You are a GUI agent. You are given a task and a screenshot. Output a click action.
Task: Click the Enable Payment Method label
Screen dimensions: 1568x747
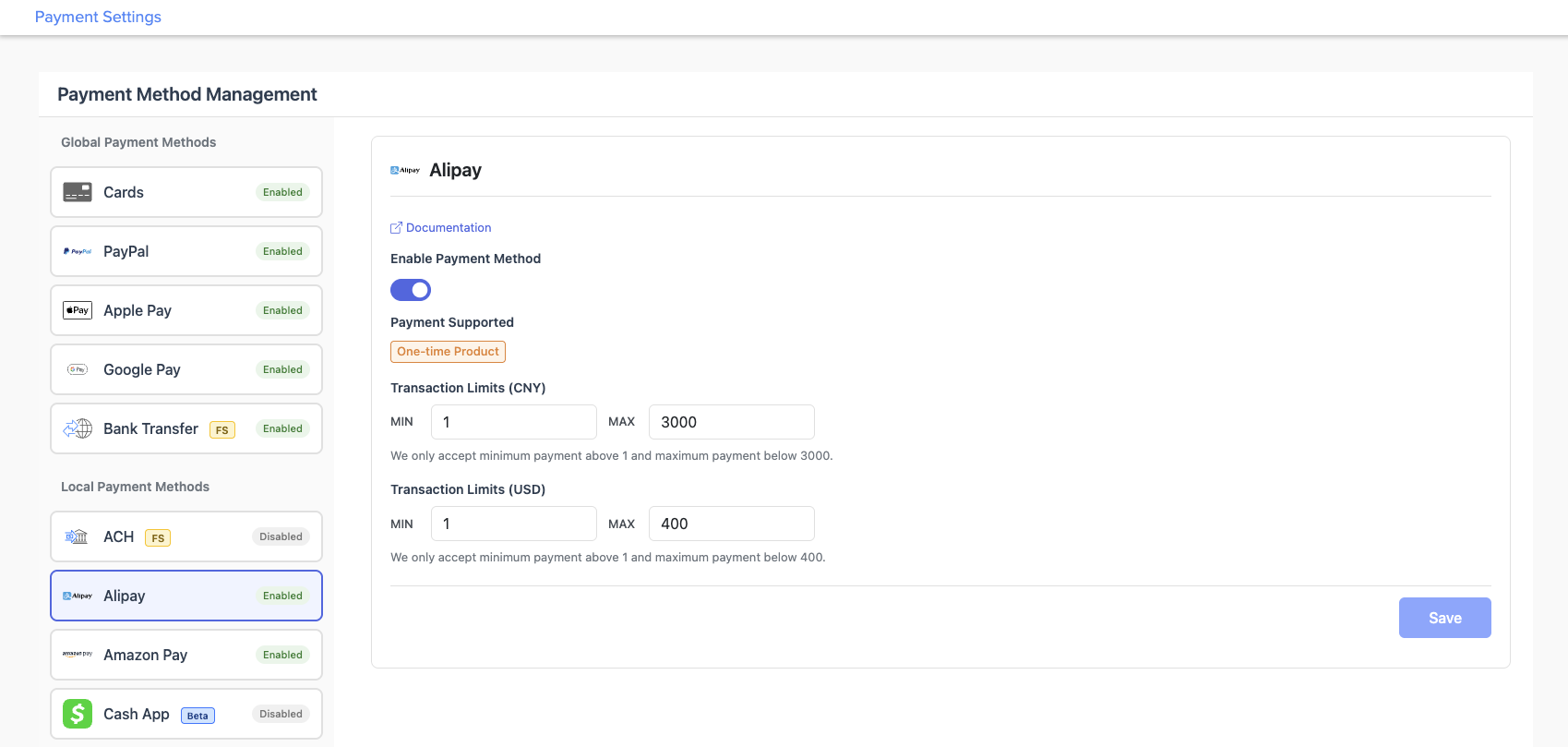[465, 259]
